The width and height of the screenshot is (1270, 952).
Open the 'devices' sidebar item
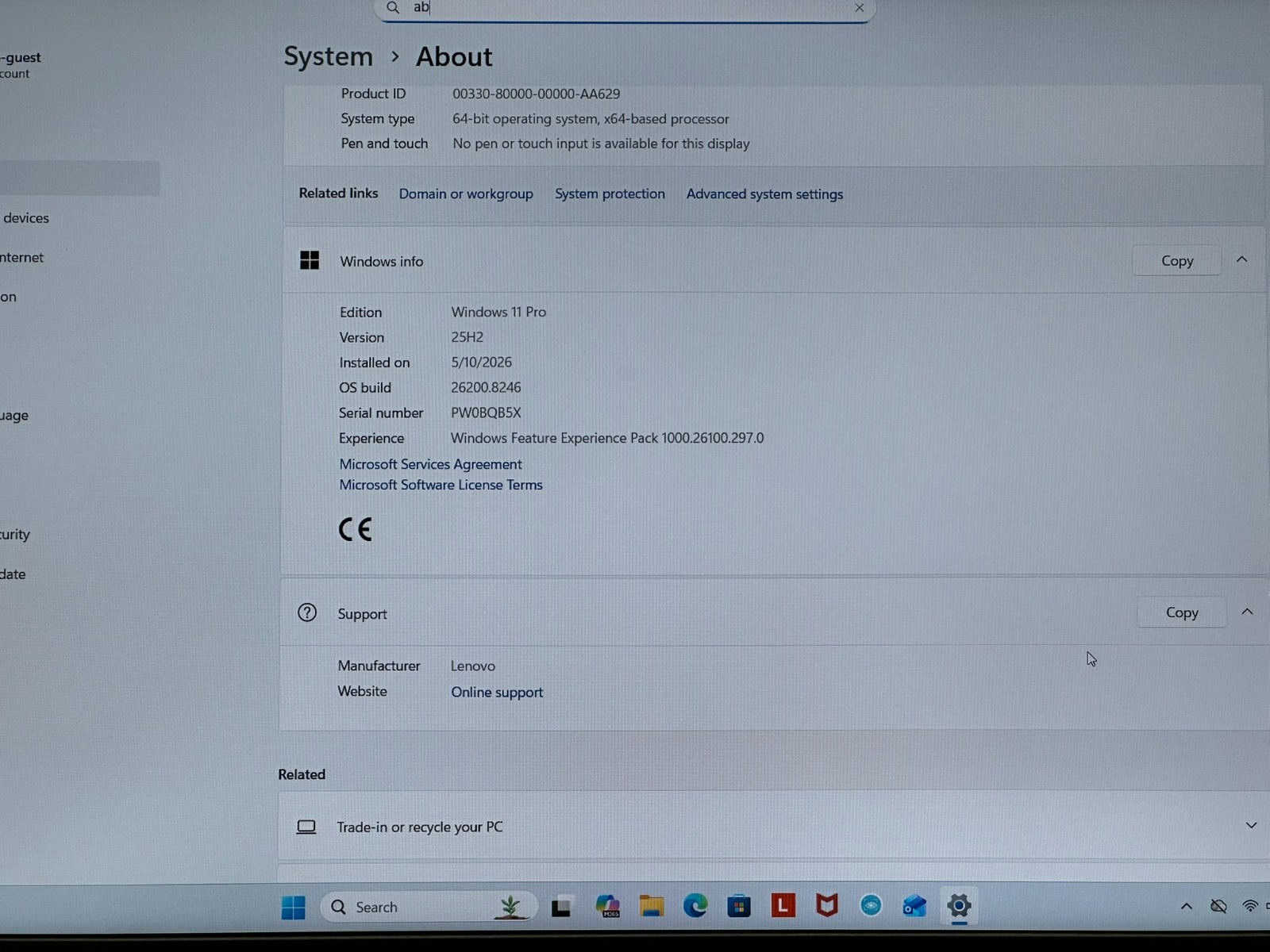coord(26,218)
